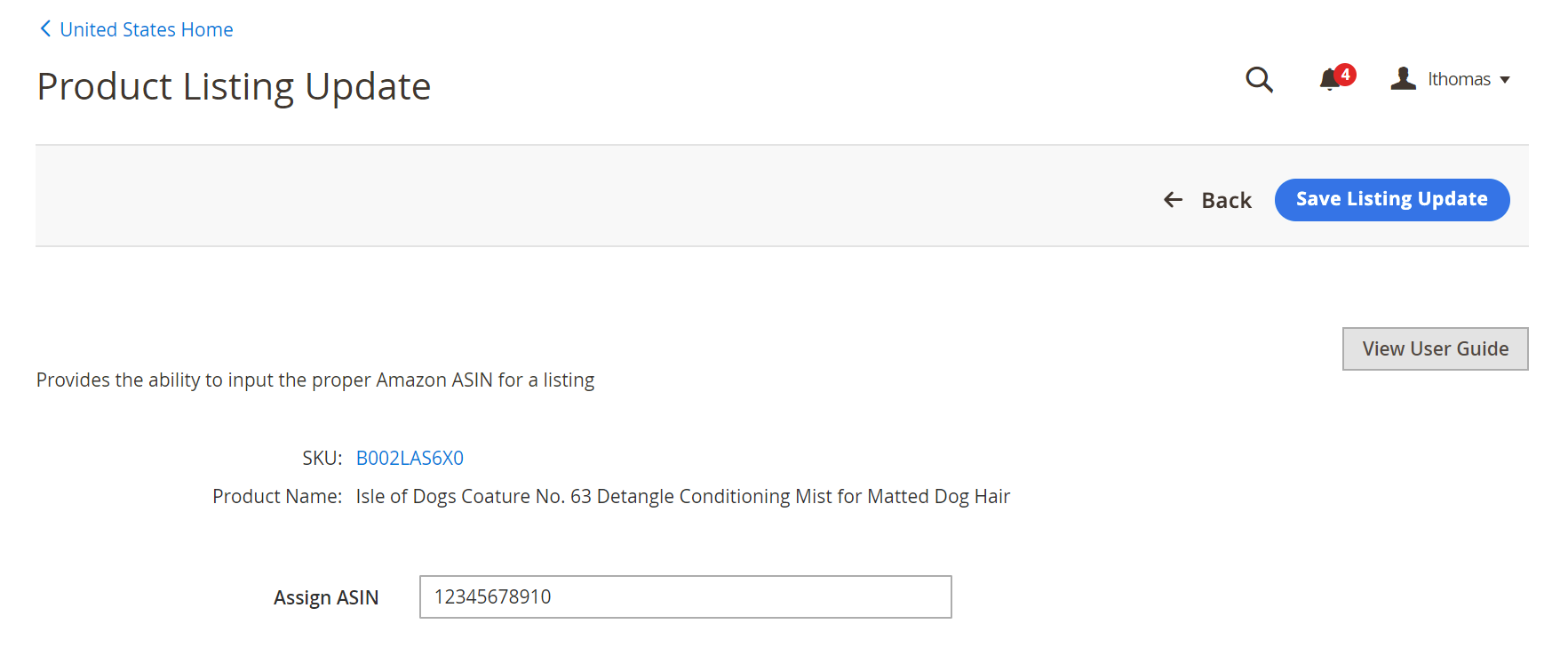The width and height of the screenshot is (1568, 672).
Task: Go to United States Home
Action: (x=147, y=29)
